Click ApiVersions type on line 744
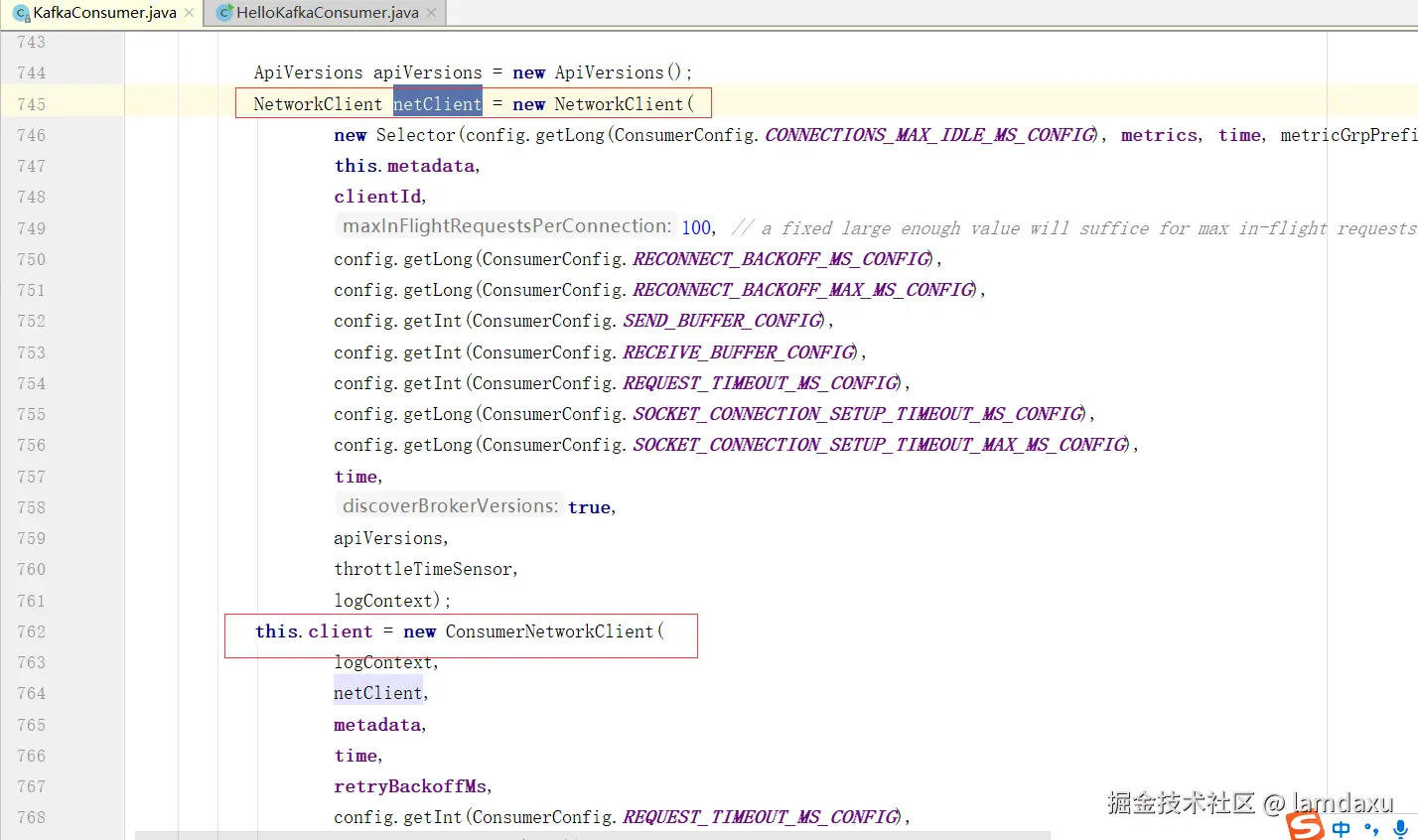 point(308,72)
